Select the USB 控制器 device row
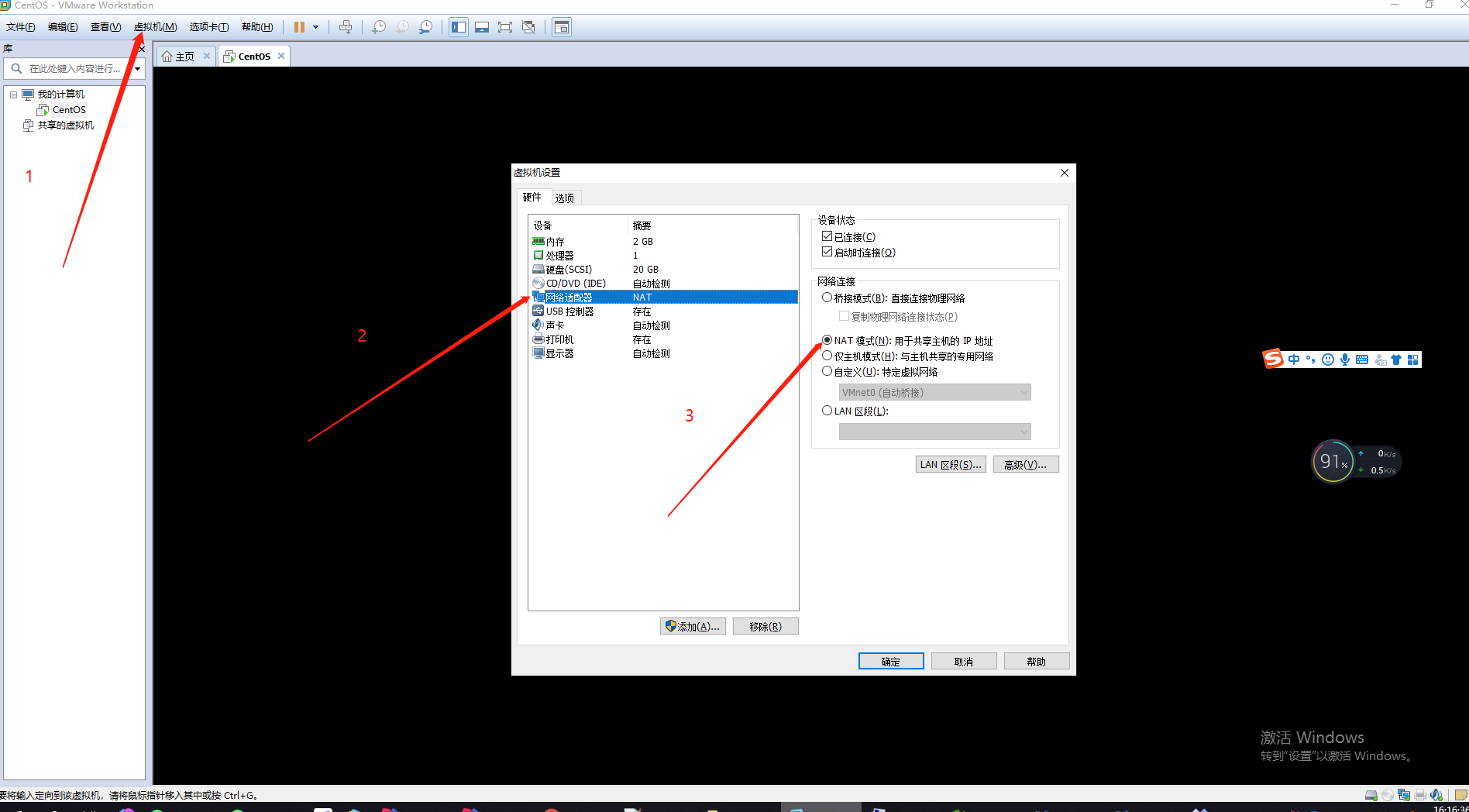The image size is (1469, 812). (x=664, y=311)
